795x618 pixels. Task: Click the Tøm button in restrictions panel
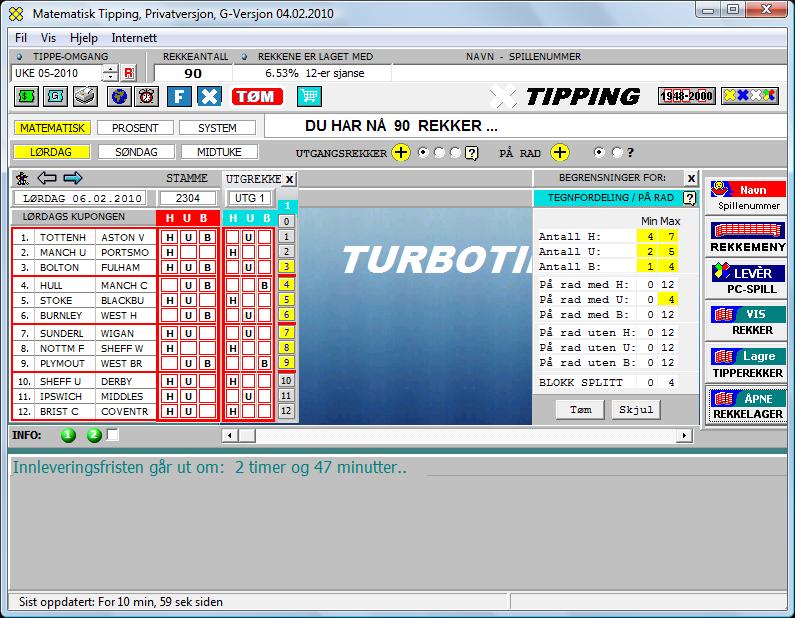[580, 410]
